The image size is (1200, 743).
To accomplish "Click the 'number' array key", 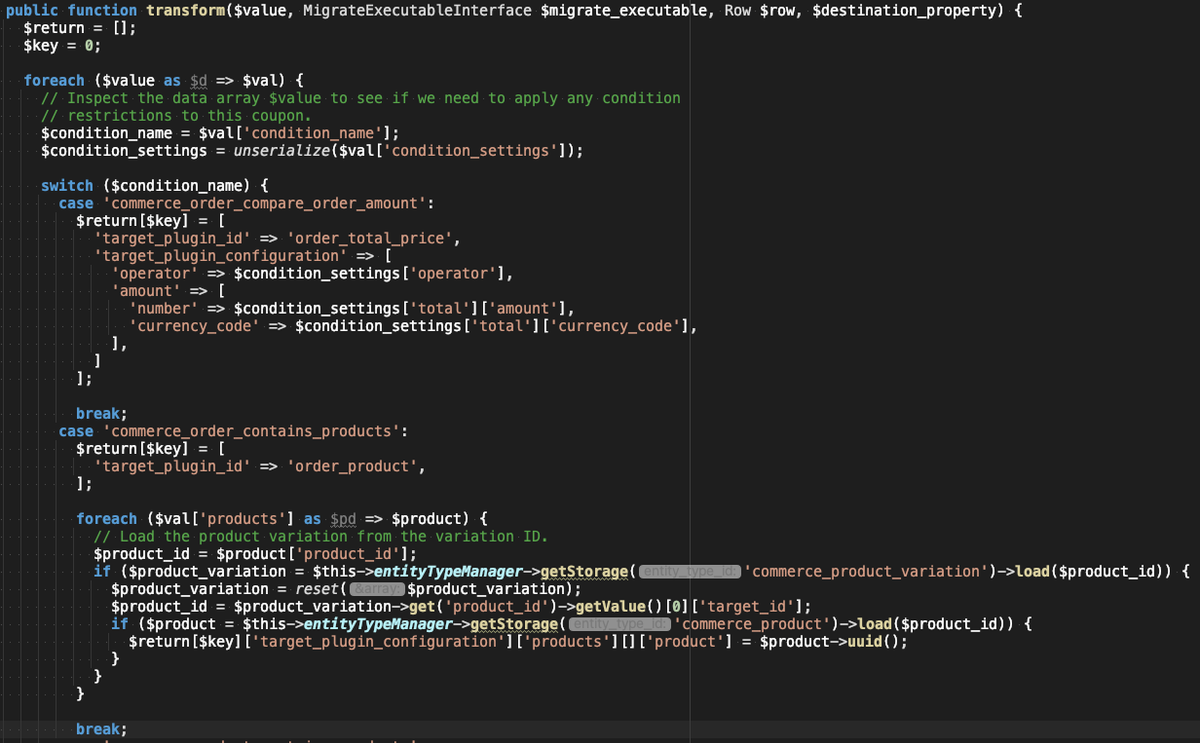I will (x=164, y=308).
